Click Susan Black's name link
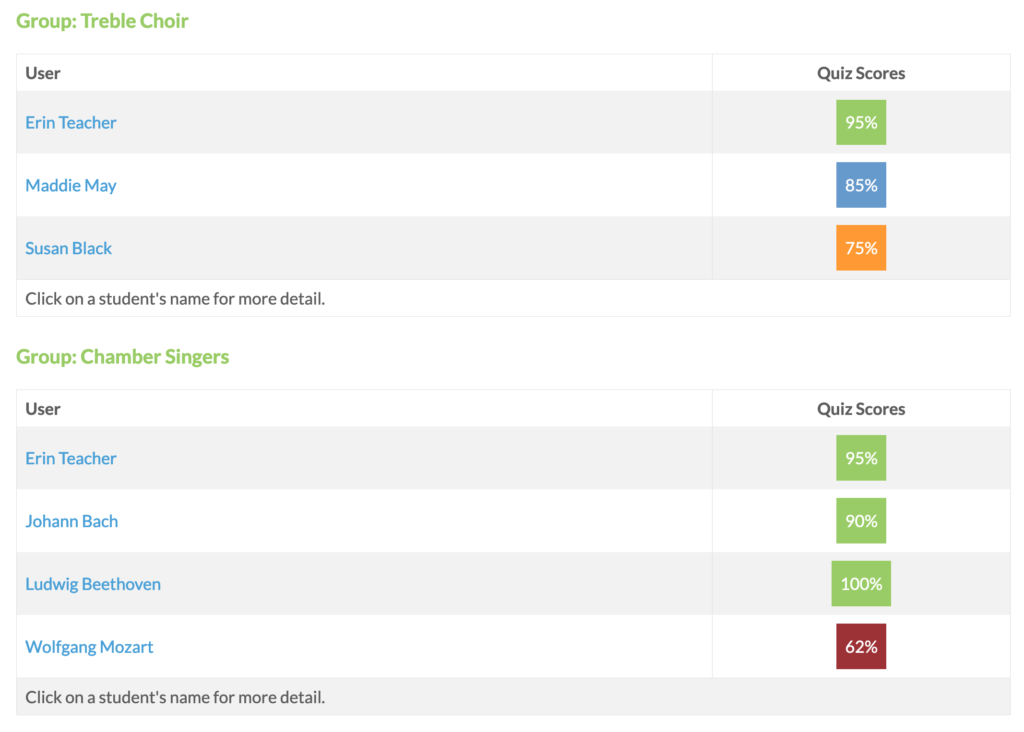 69,248
